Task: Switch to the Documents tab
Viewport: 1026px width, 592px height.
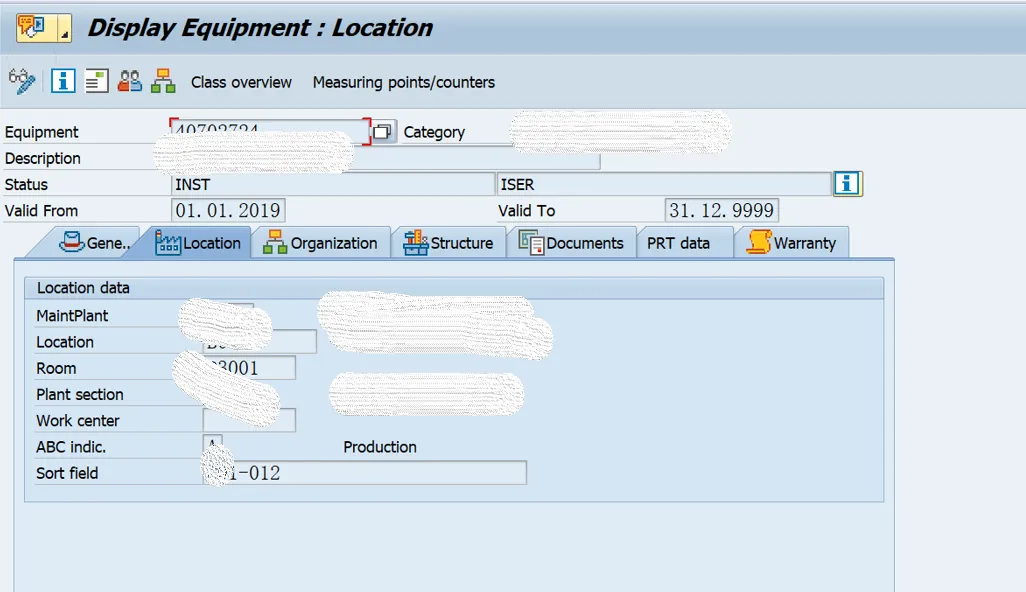Action: pos(571,243)
